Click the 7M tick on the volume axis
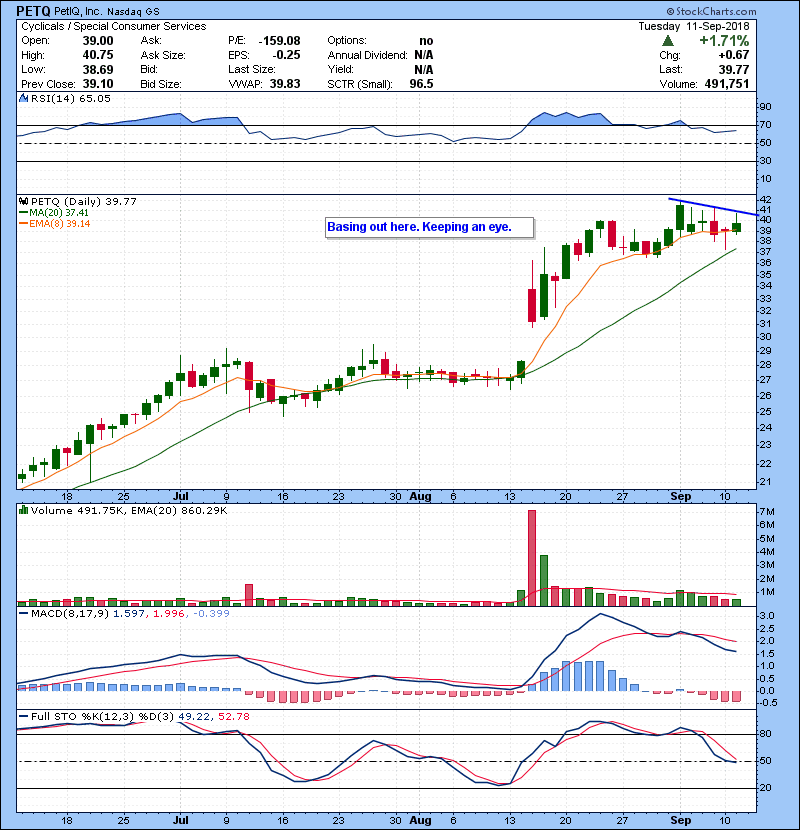Viewport: 800px width, 830px height. pos(767,512)
